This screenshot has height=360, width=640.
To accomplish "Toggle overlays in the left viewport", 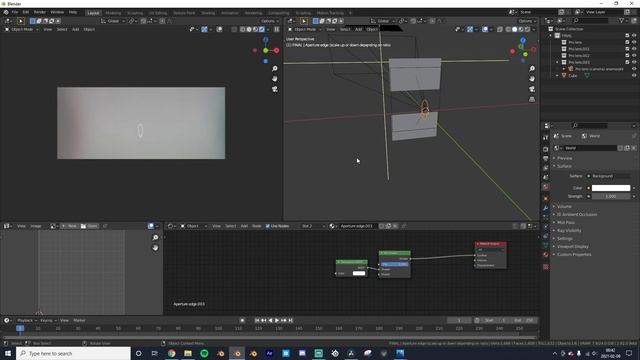I will tap(219, 29).
